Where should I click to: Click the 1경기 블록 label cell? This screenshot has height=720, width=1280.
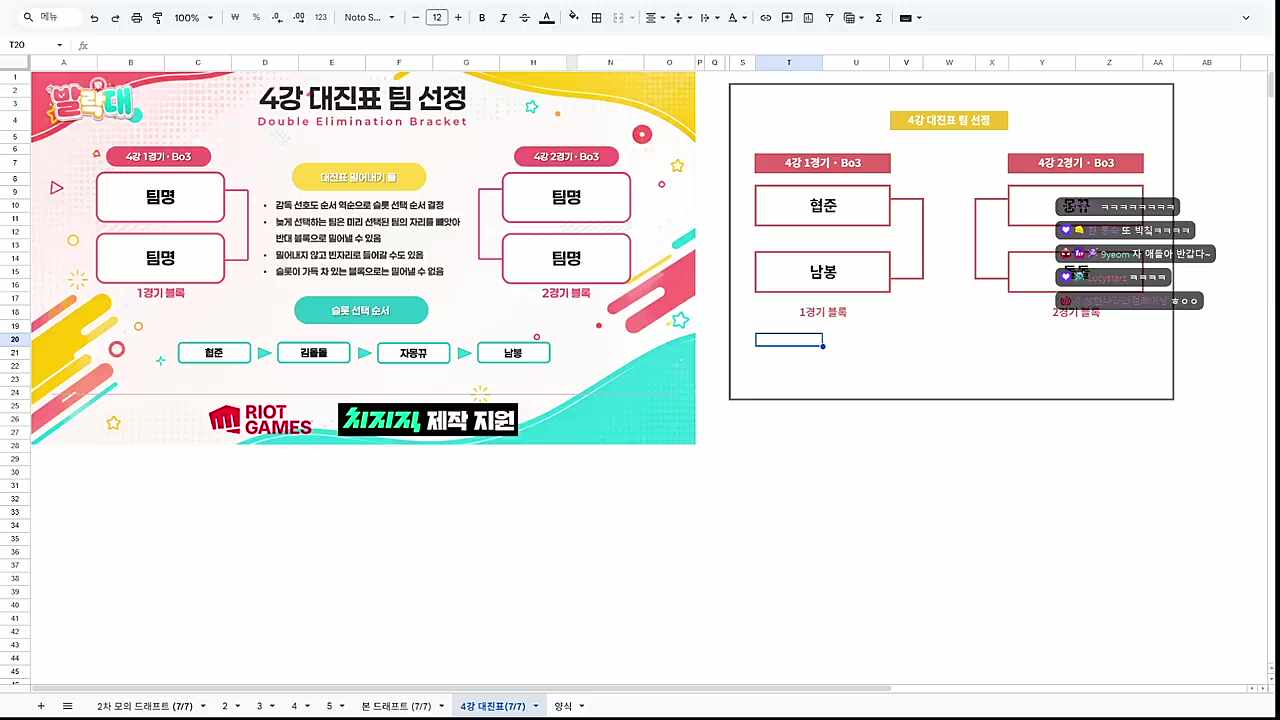[823, 312]
